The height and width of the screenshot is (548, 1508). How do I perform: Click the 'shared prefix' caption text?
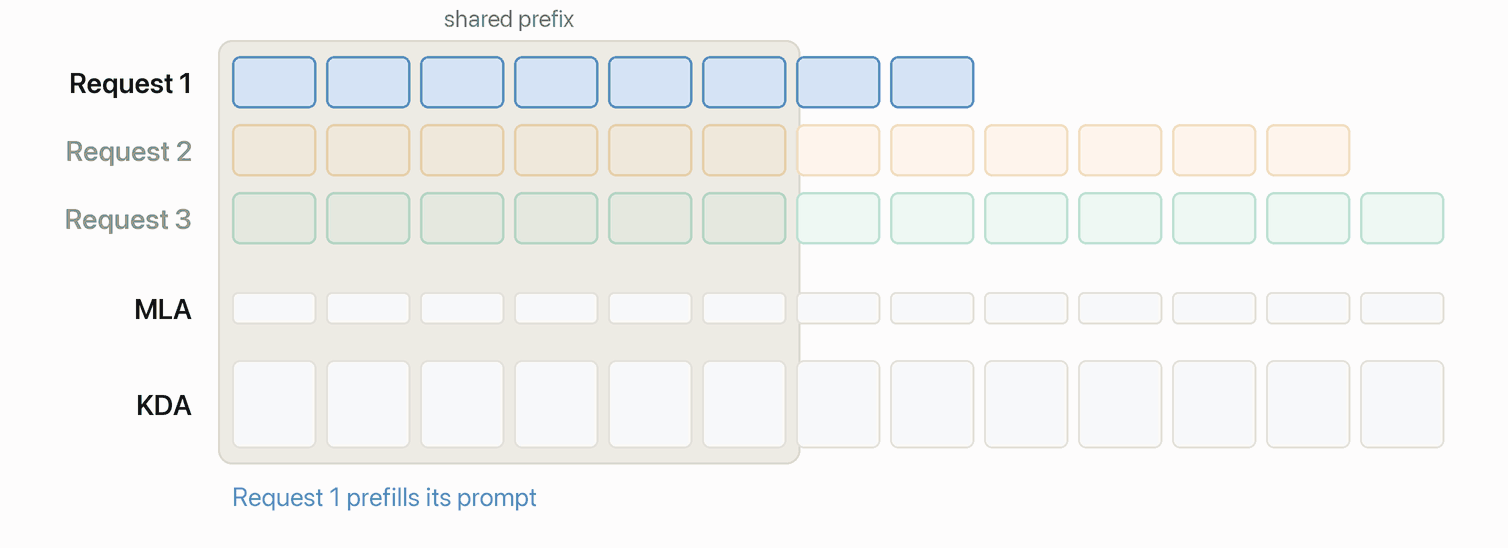(509, 19)
